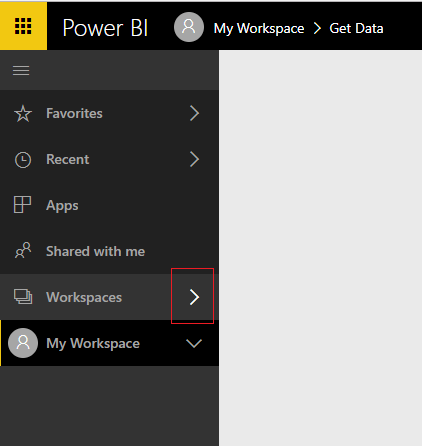Click the user avatar in header breadcrumb
Image resolution: width=422 pixels, height=446 pixels.
pos(189,27)
